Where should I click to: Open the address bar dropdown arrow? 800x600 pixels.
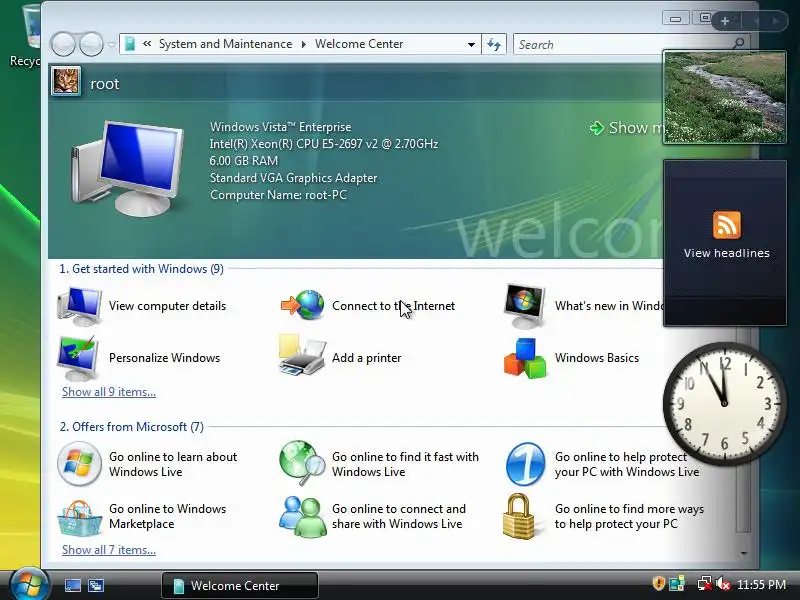click(x=471, y=44)
